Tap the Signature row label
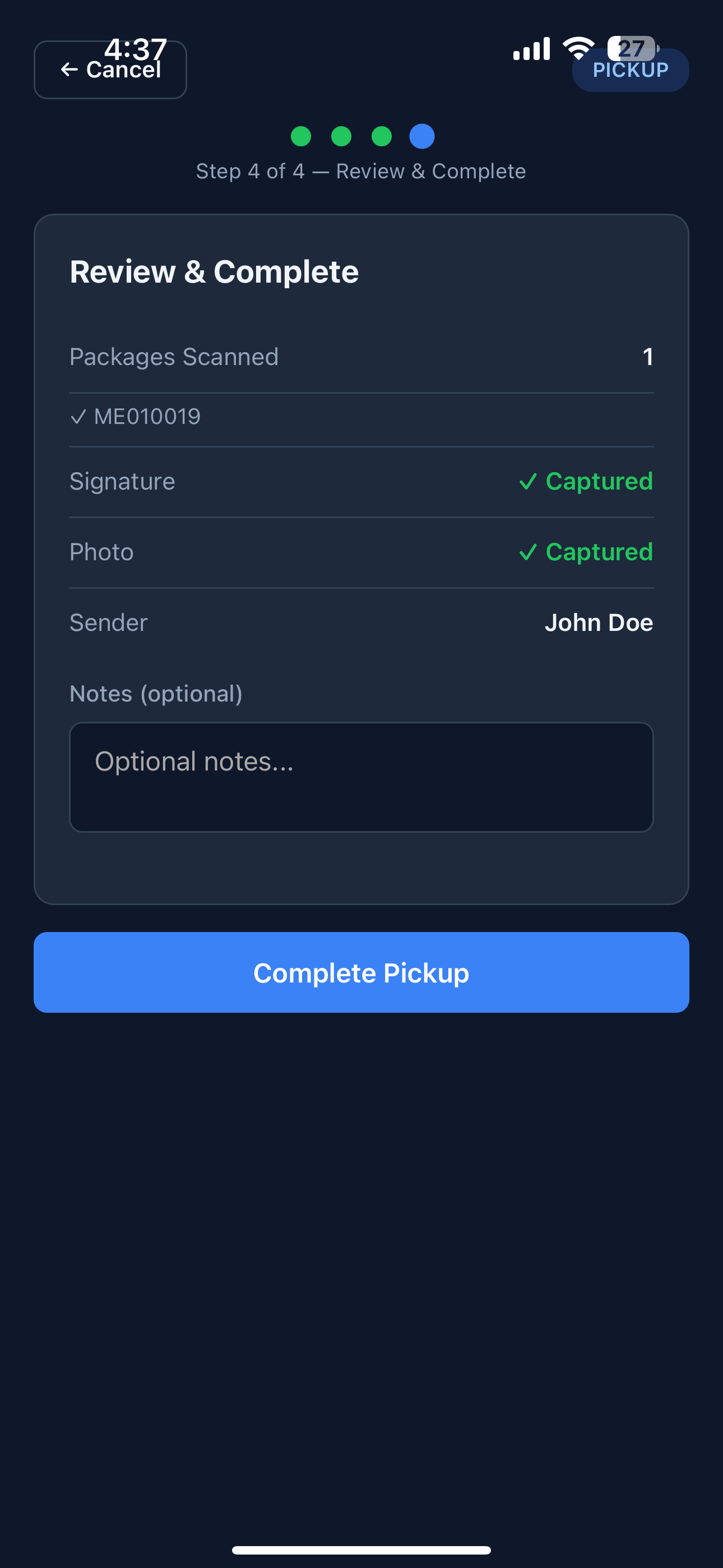This screenshot has width=723, height=1568. tap(122, 482)
